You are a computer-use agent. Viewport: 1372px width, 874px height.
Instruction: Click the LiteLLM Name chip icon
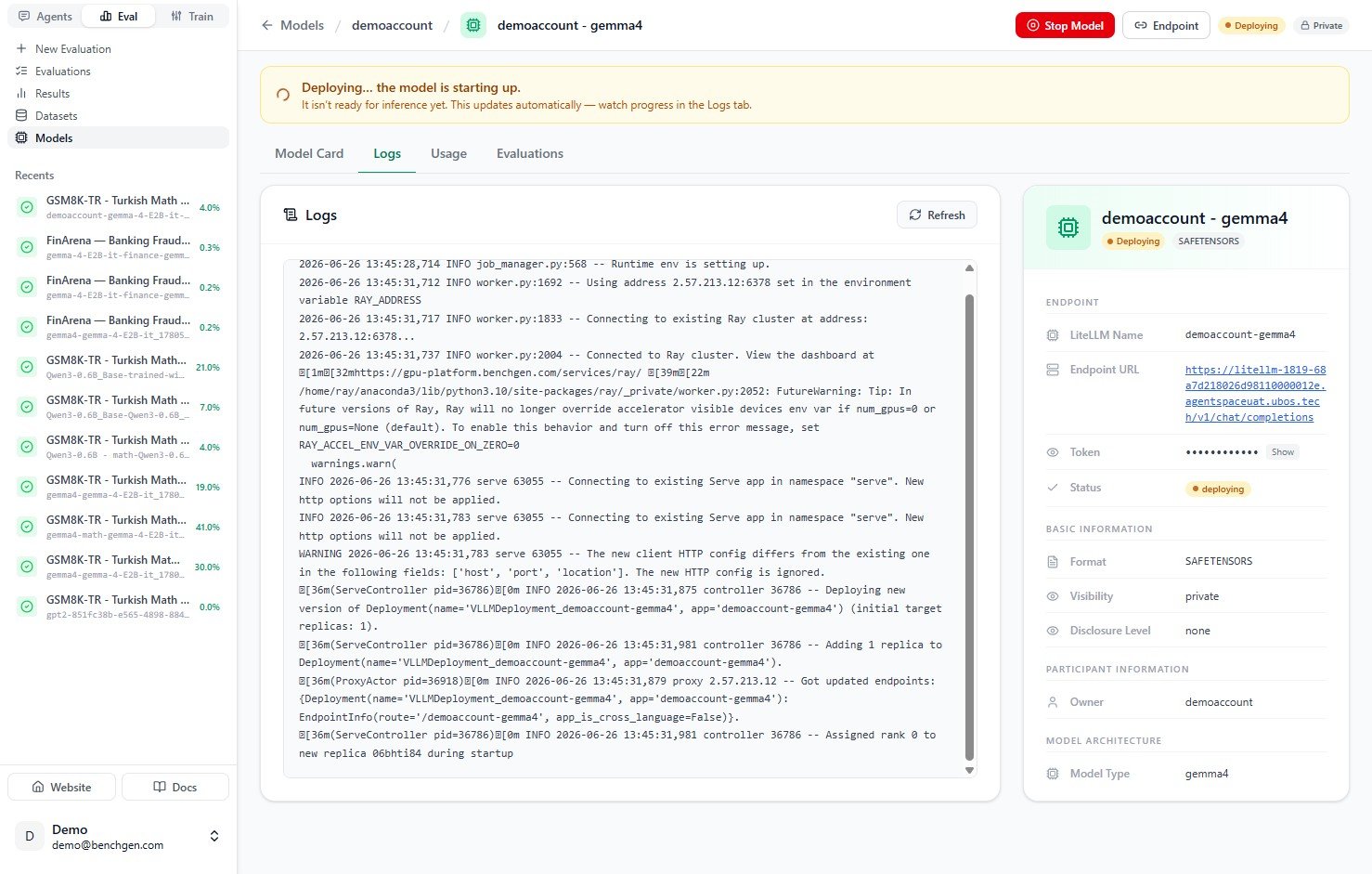(x=1053, y=335)
